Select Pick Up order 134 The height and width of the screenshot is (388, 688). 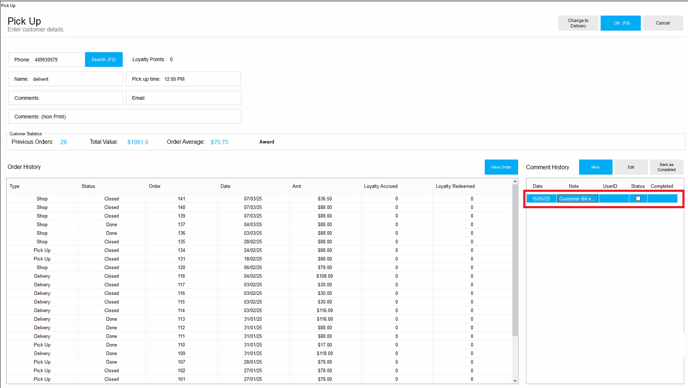tap(259, 250)
